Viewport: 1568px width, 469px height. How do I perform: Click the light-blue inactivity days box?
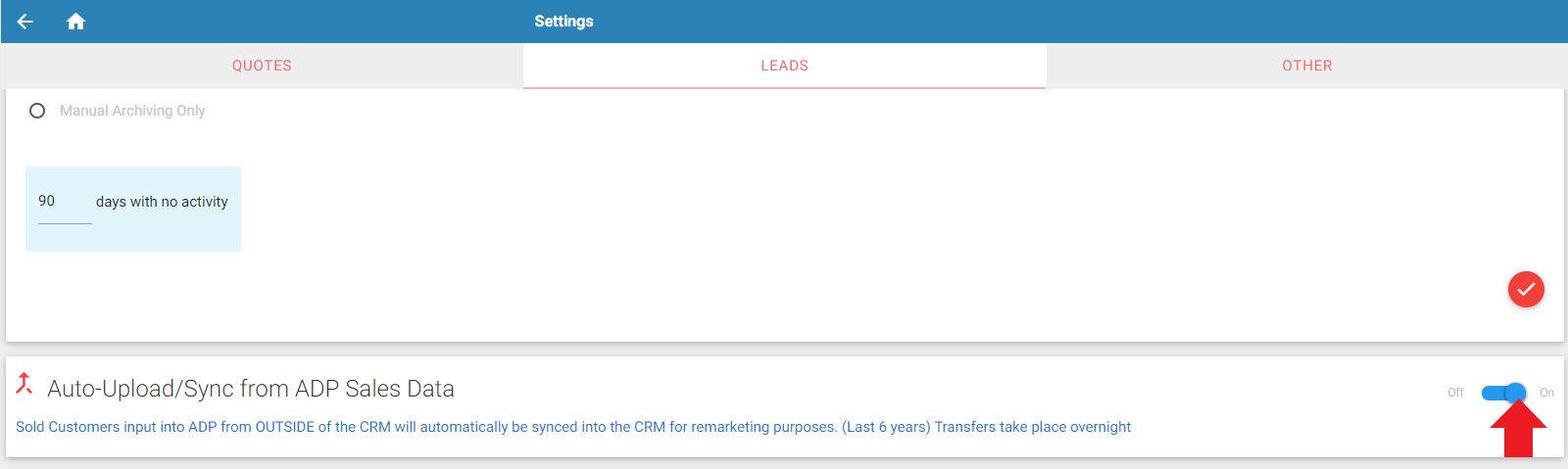click(133, 209)
